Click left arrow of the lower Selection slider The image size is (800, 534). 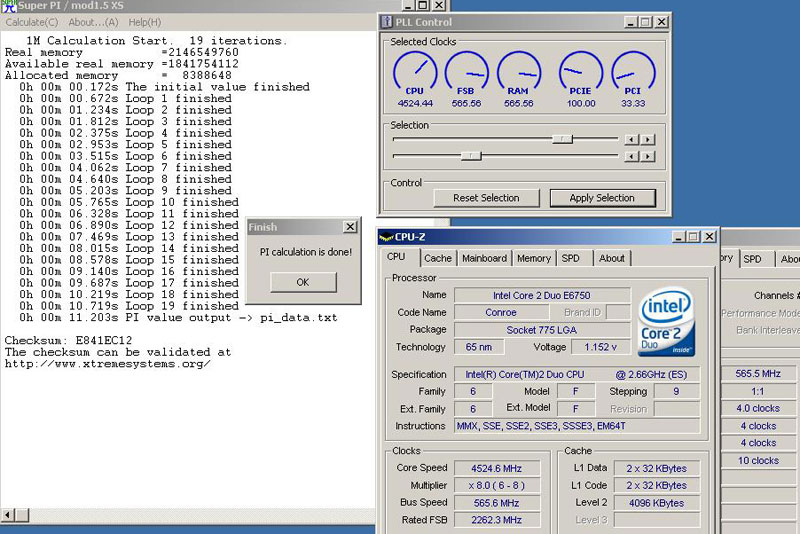point(631,156)
